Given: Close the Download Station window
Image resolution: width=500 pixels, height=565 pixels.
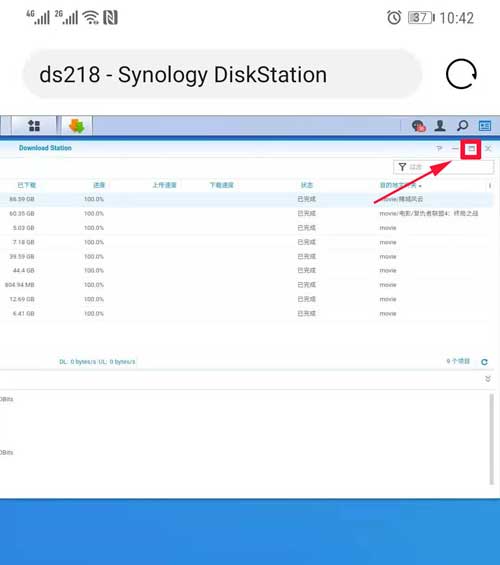Looking at the screenshot, I should pyautogui.click(x=488, y=148).
